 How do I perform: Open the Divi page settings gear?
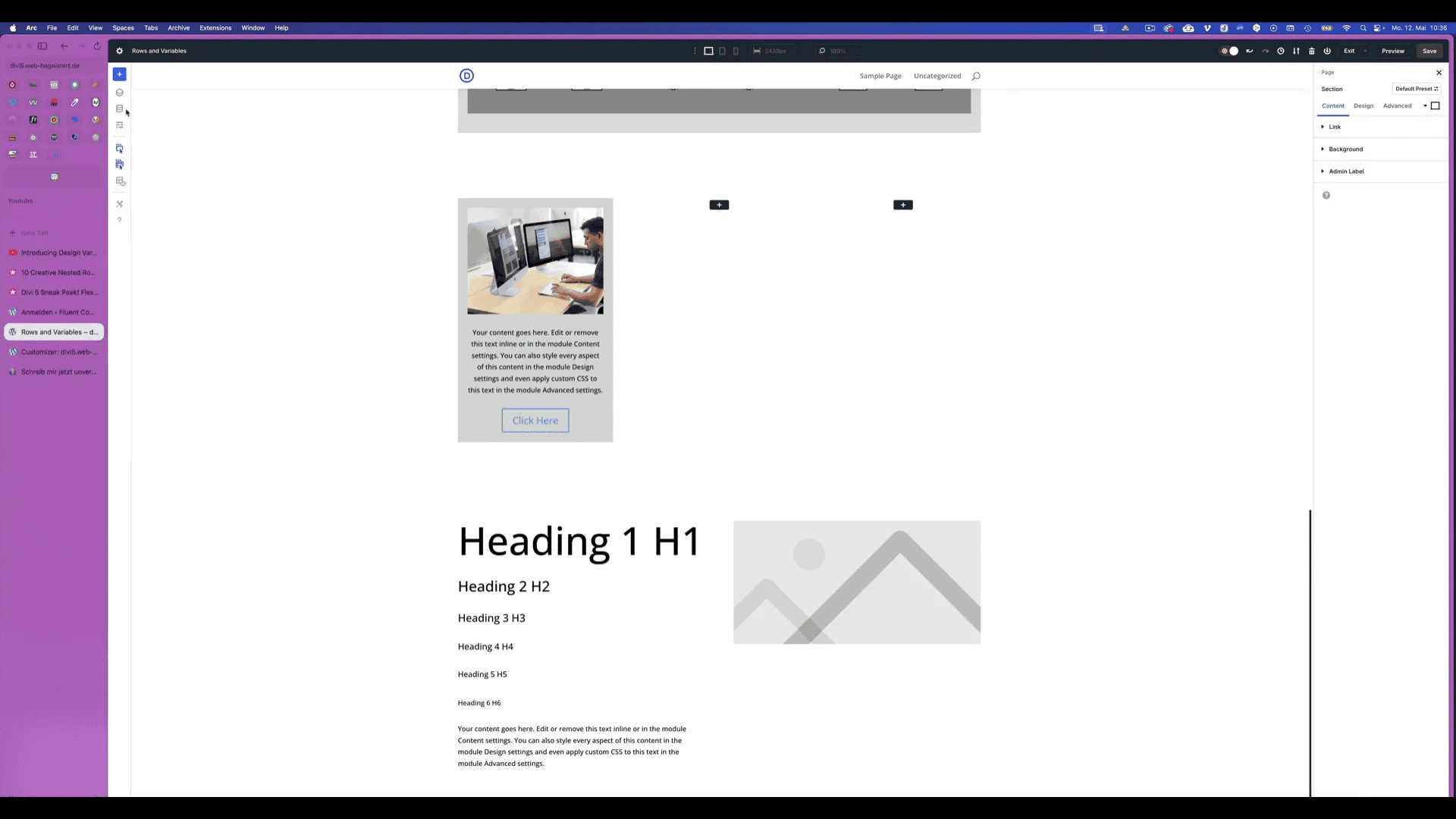pos(119,51)
